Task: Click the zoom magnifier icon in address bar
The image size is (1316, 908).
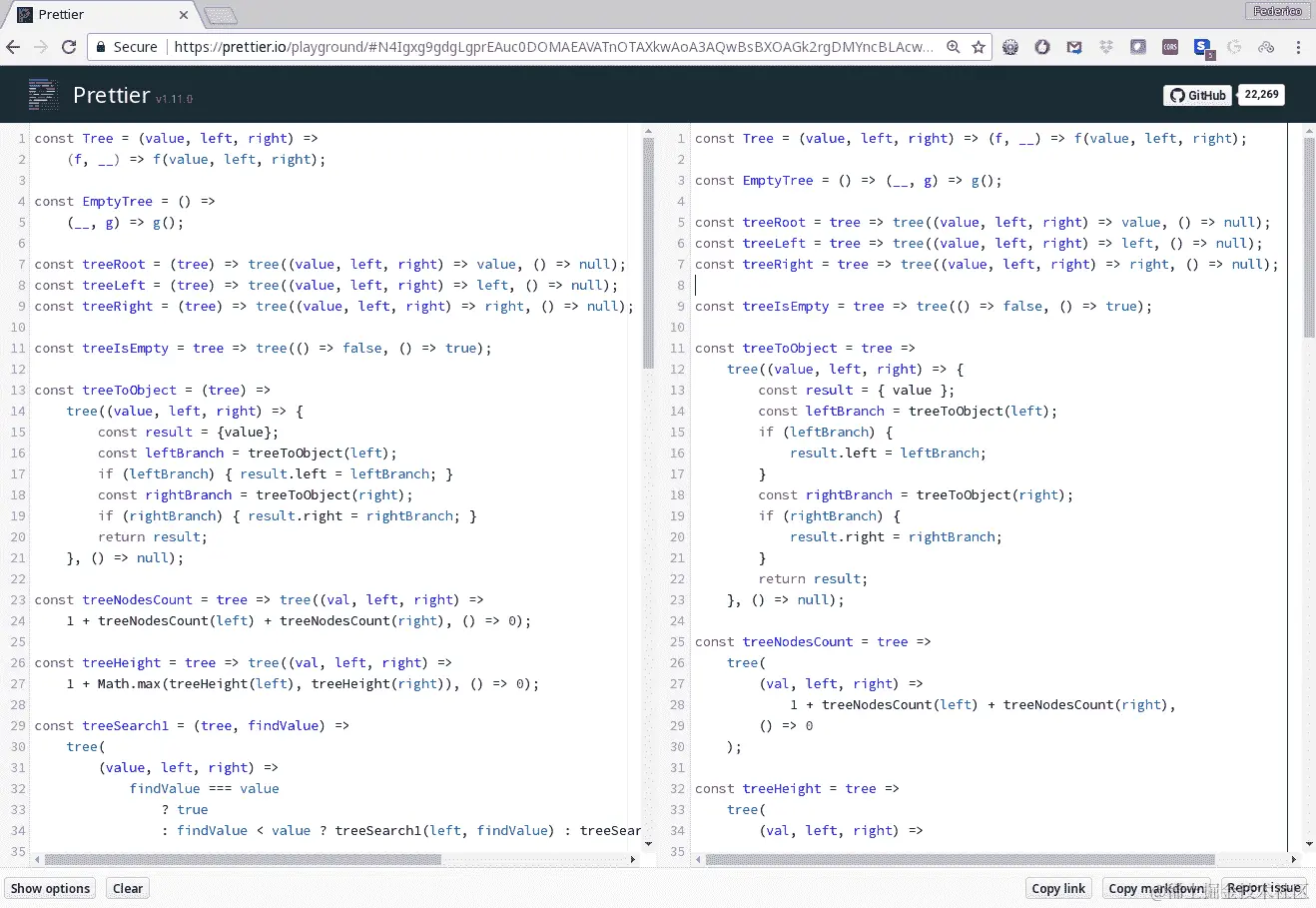Action: point(954,47)
